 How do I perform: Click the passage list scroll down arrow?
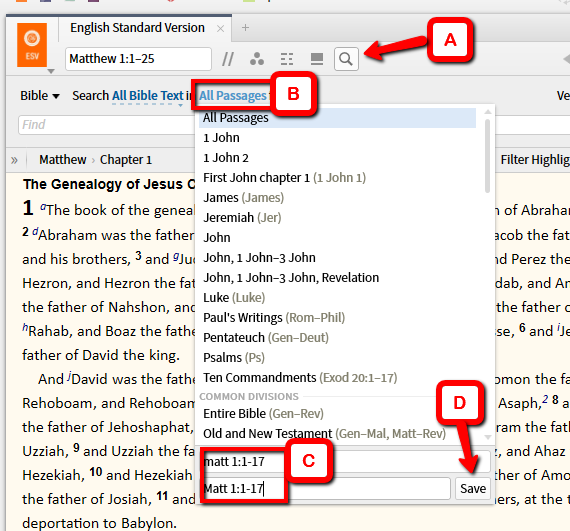[488, 437]
